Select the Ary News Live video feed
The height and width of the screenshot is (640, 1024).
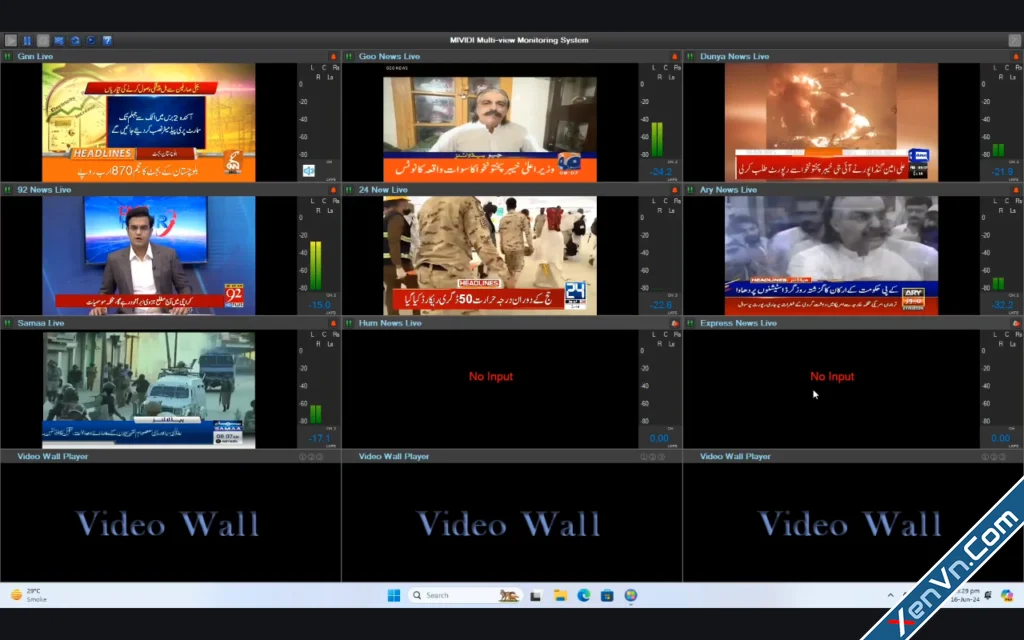pos(831,255)
